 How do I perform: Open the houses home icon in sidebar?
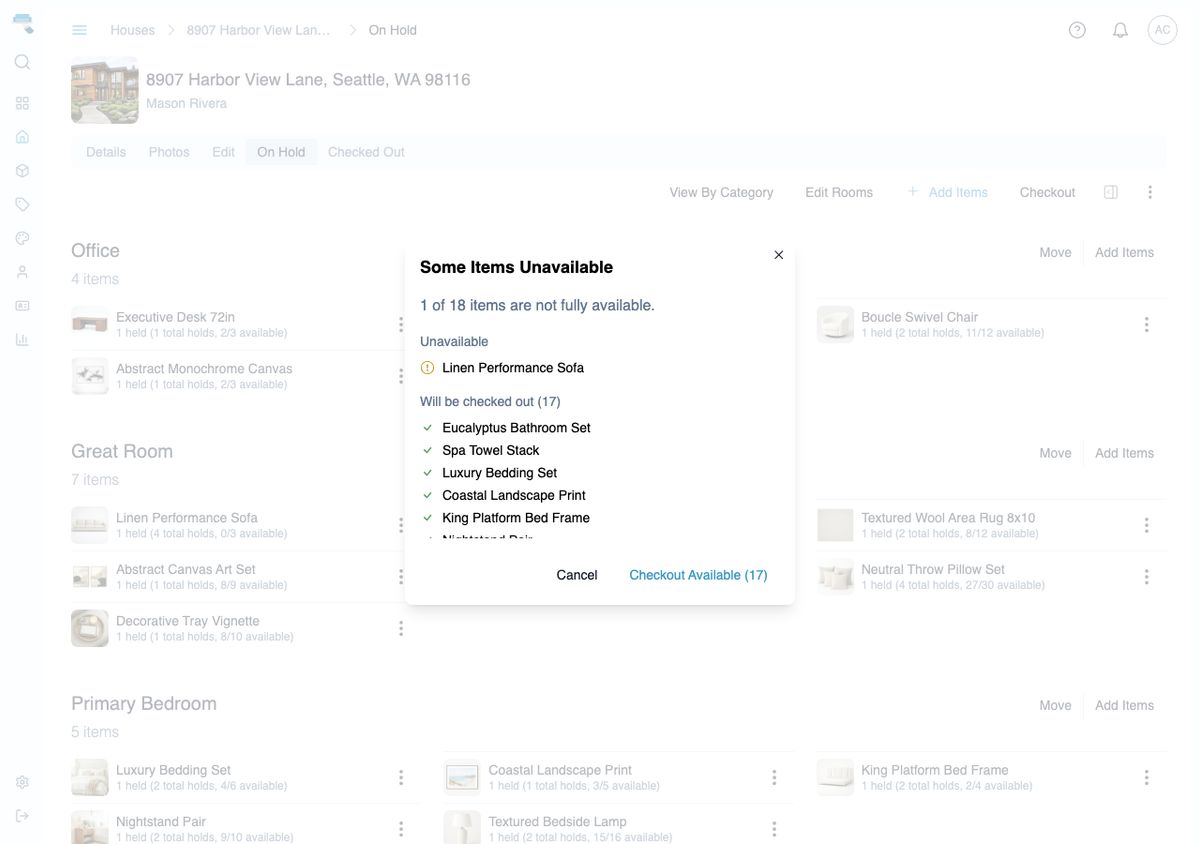(22, 137)
